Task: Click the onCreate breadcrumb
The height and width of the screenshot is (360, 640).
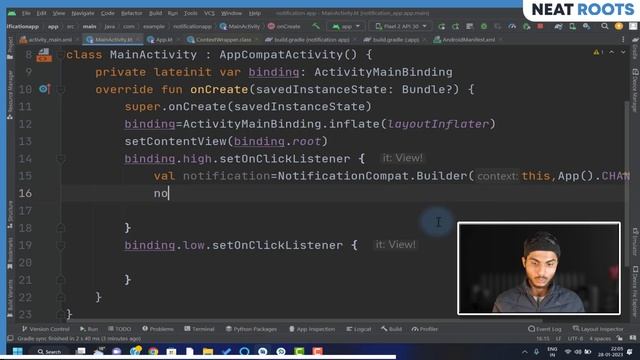Action: pyautogui.click(x=284, y=27)
